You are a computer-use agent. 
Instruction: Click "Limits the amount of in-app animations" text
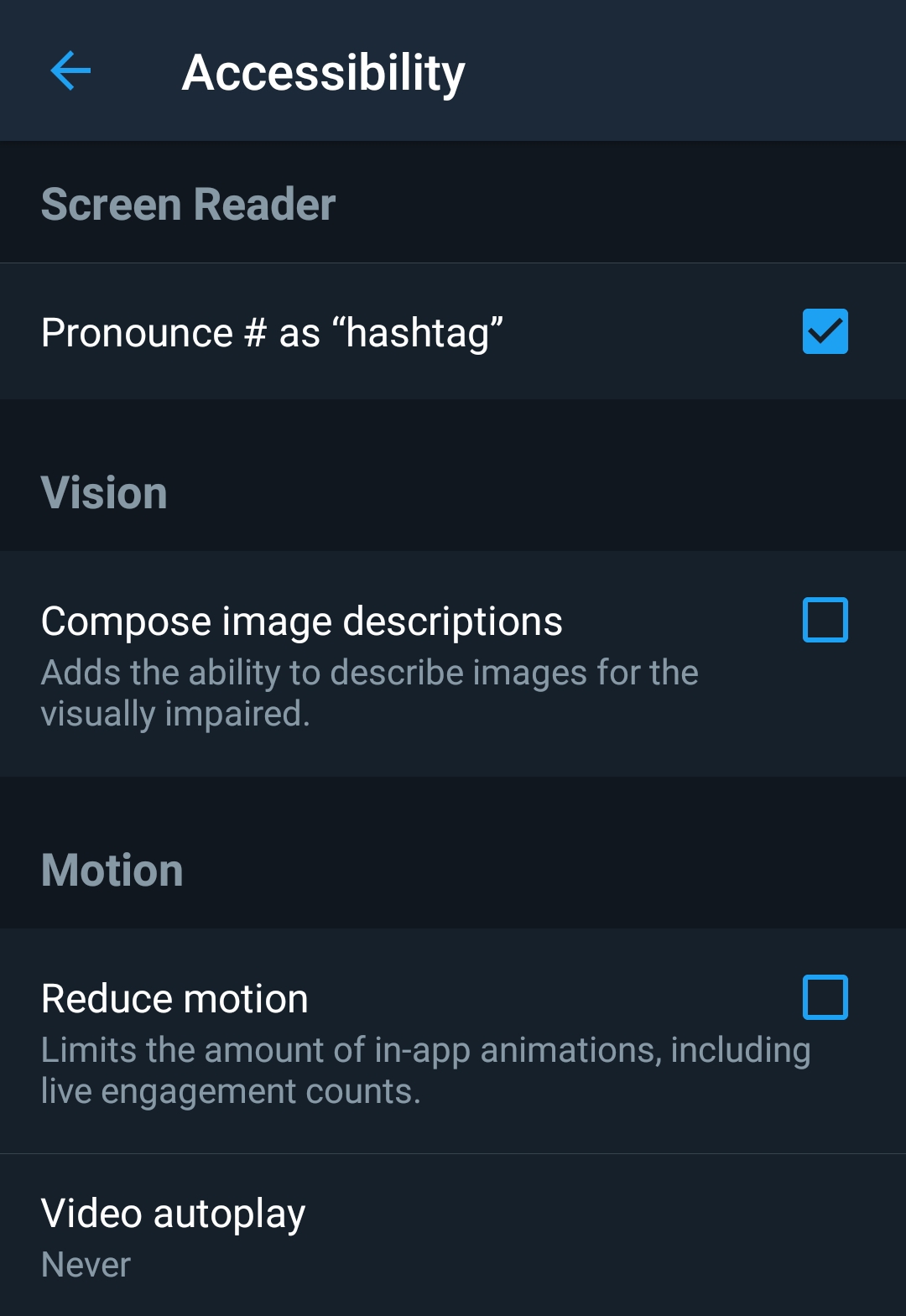coord(425,1050)
